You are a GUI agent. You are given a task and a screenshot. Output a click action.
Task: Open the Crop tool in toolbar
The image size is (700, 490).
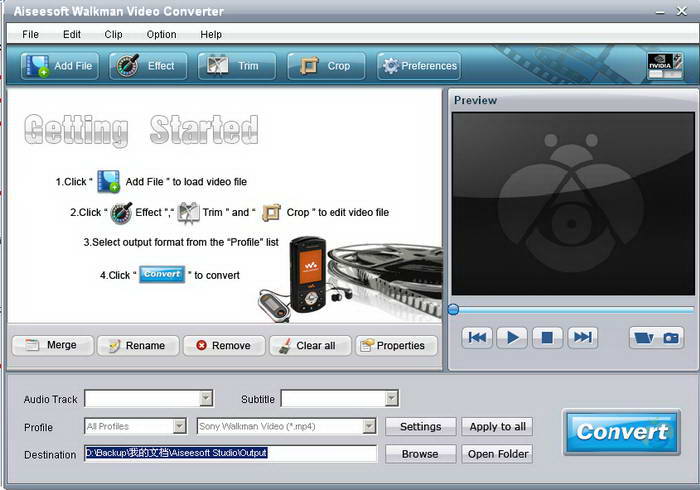[326, 66]
